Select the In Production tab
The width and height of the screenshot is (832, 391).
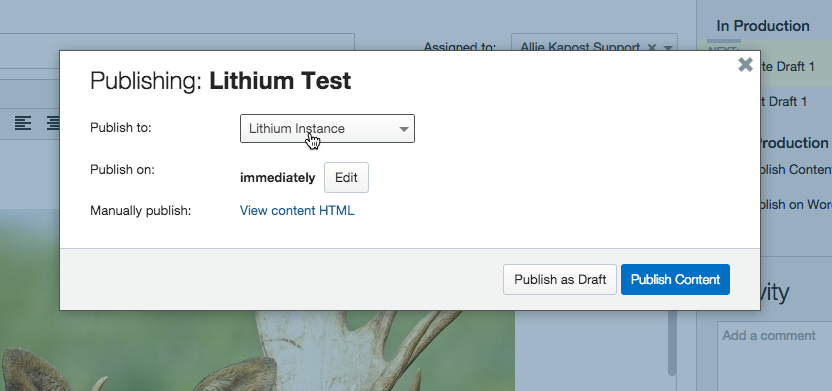tap(762, 26)
